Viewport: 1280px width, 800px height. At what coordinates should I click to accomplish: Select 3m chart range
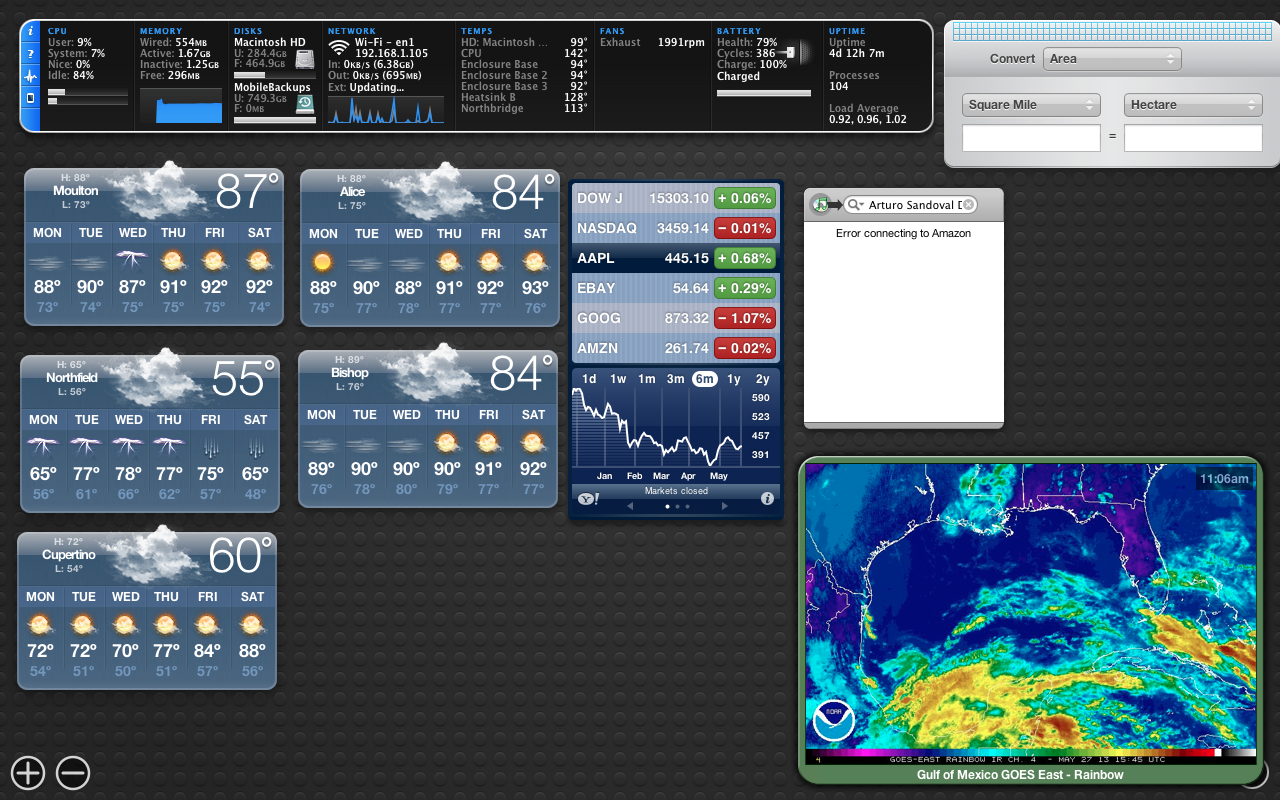pos(676,379)
